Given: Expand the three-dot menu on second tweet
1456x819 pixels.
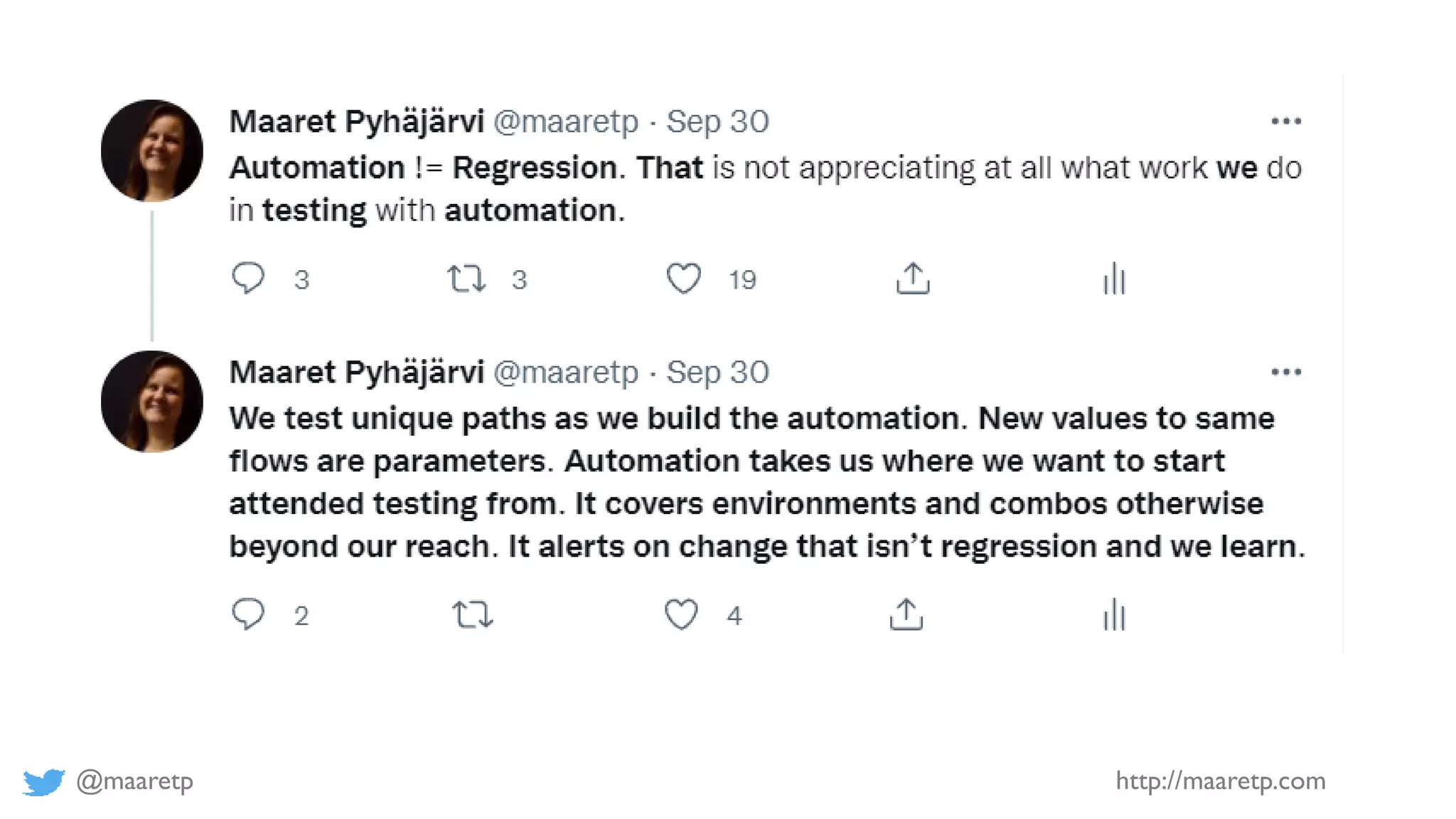Looking at the screenshot, I should pos(1286,372).
